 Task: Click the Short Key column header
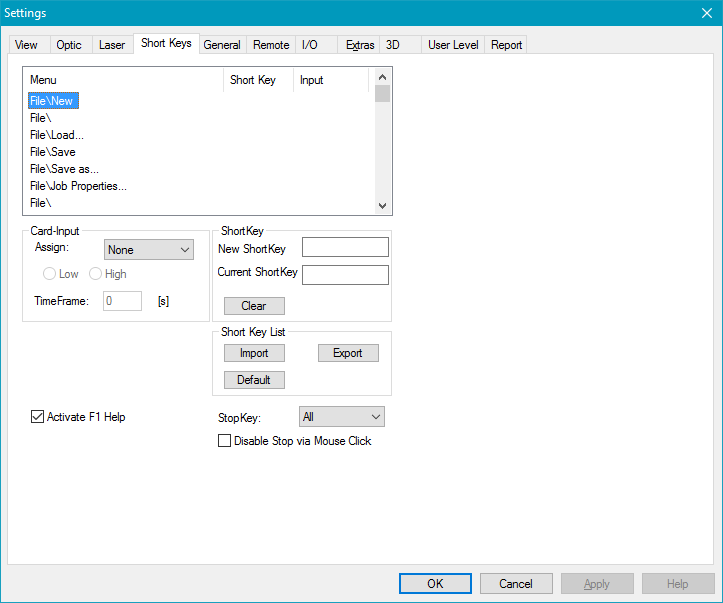click(x=253, y=80)
